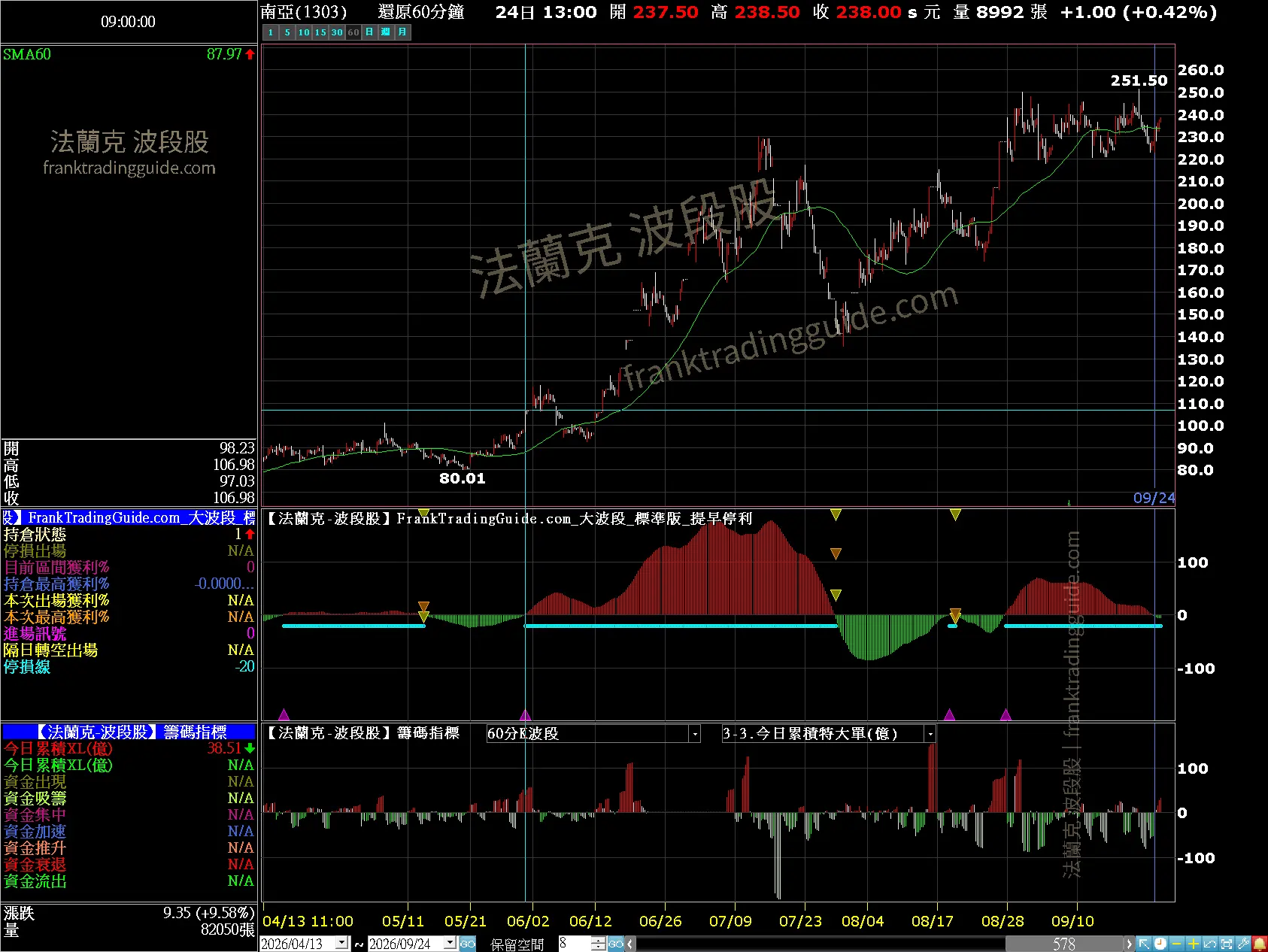Click the yellow alert bell icon

click(x=1259, y=944)
